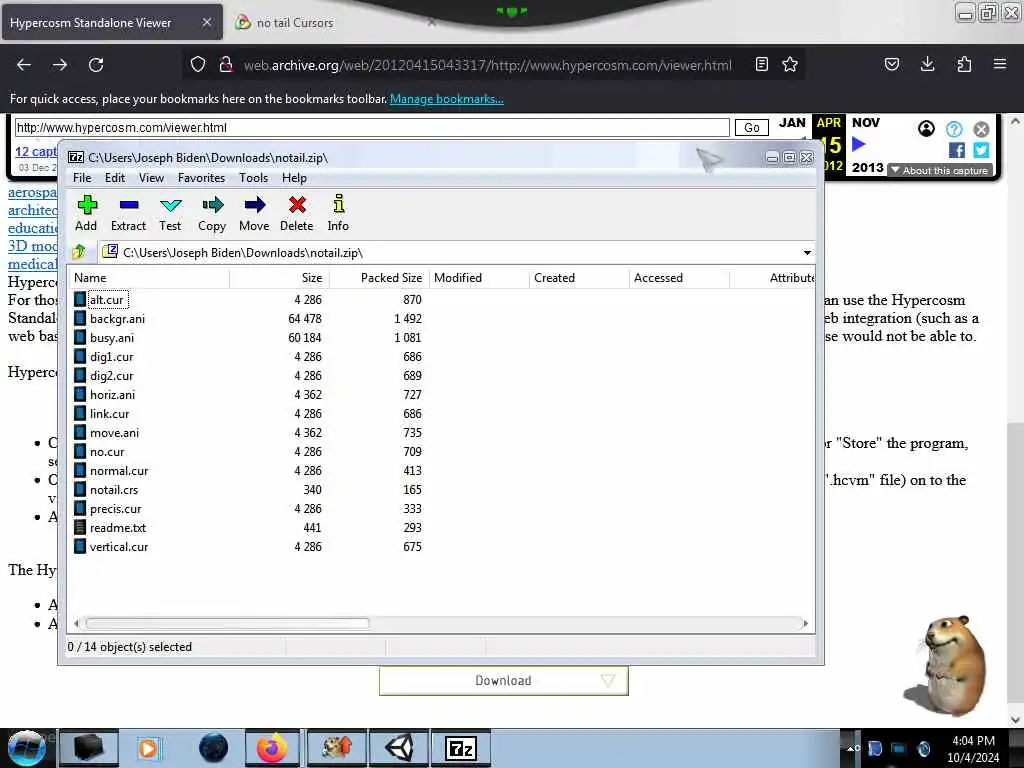Sort by the Accessed column header

tap(679, 278)
